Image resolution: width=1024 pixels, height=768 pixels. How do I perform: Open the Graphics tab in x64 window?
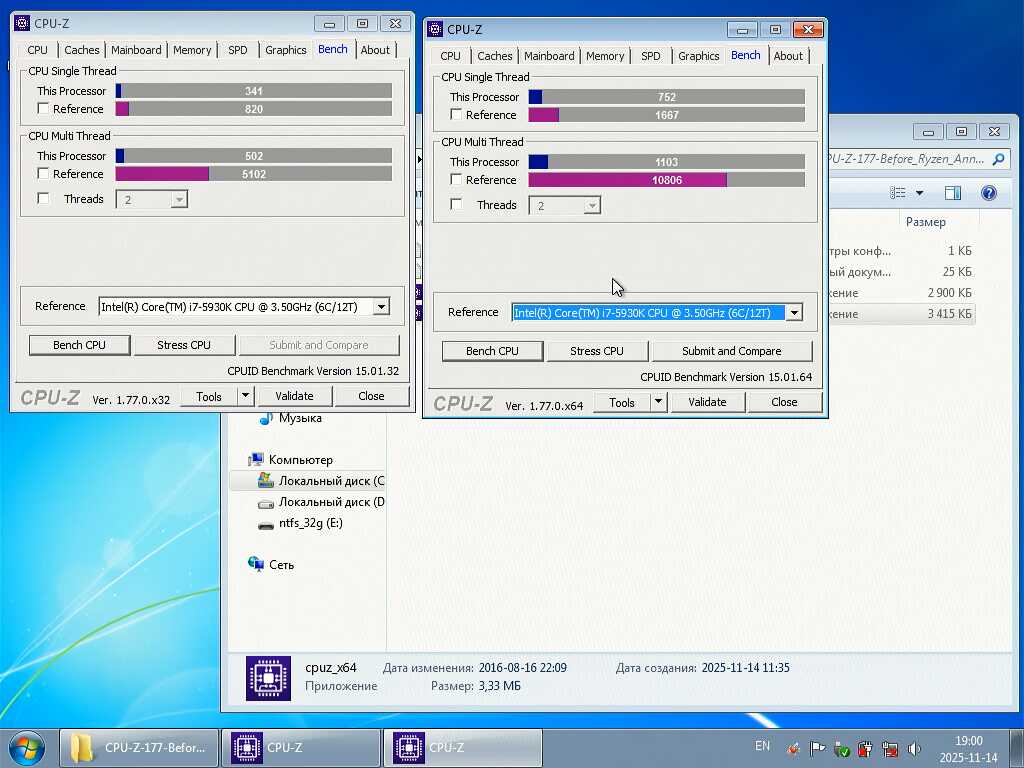click(698, 56)
